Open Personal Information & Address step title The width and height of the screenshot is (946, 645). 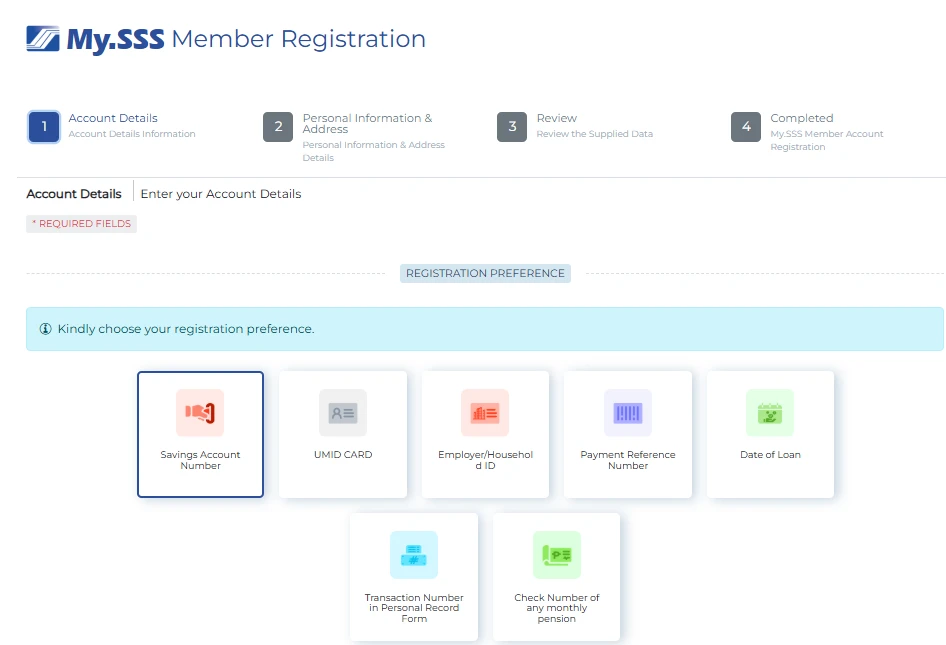(x=367, y=124)
